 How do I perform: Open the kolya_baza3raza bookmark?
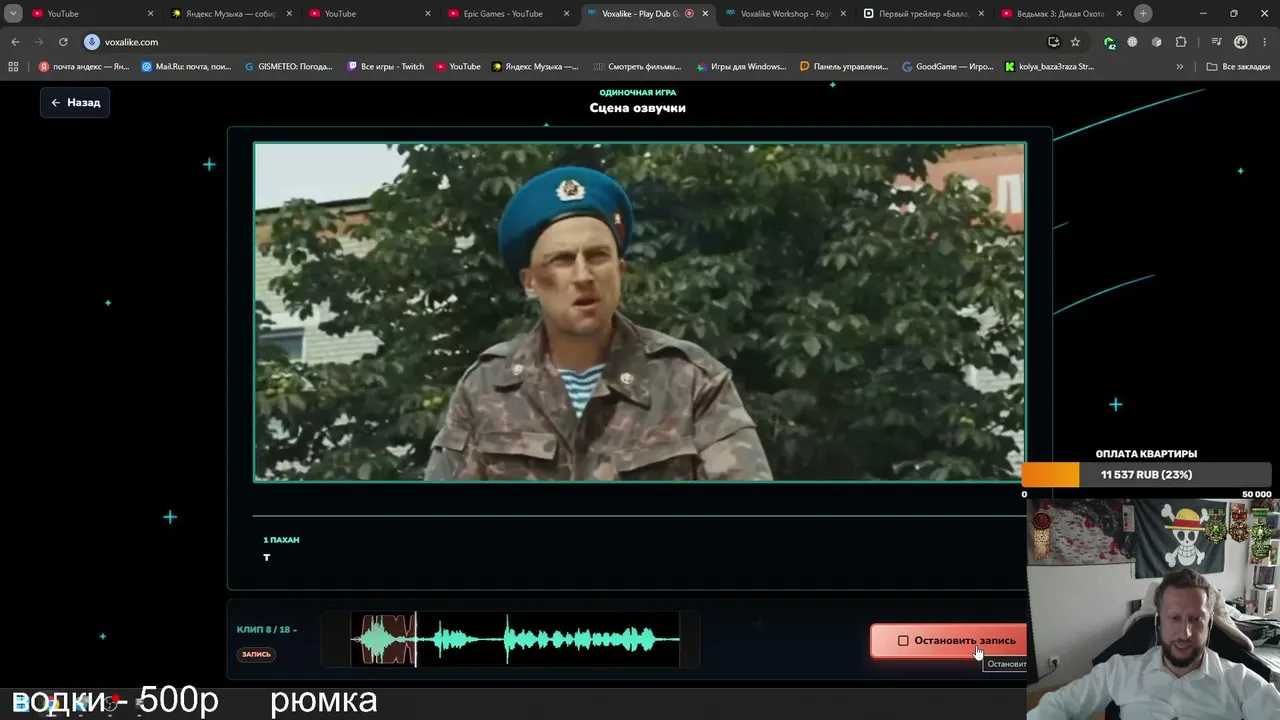1049,67
